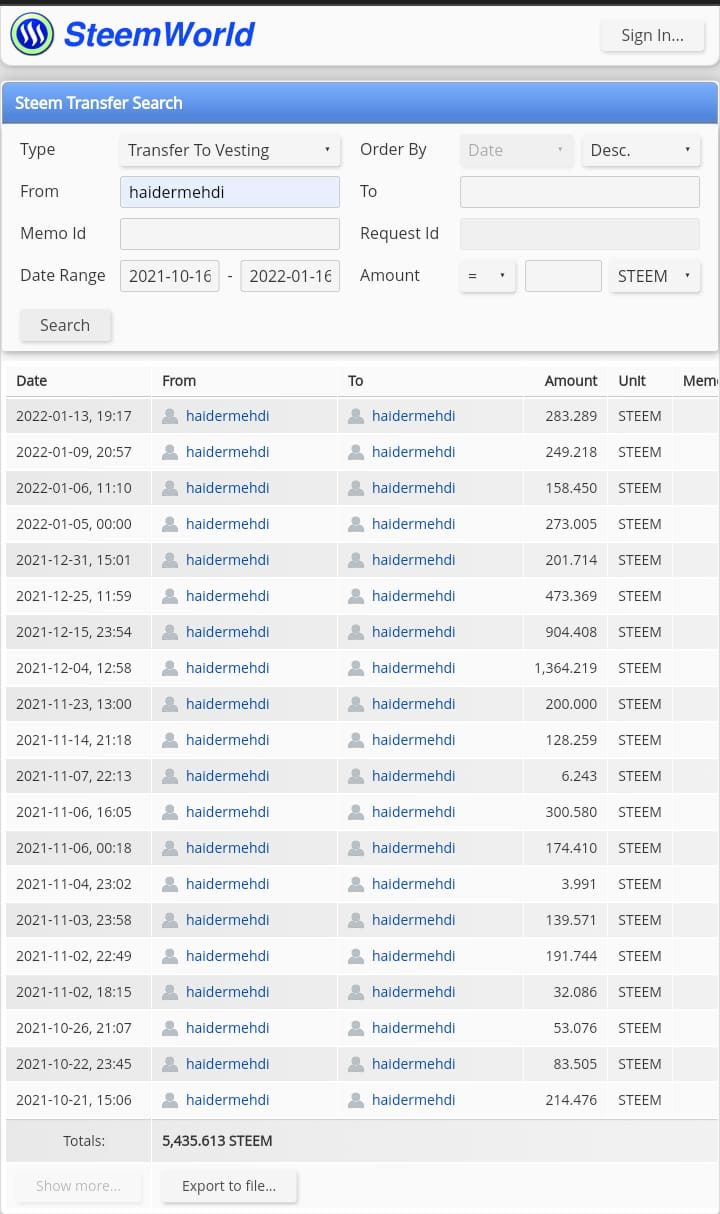Viewport: 720px width, 1214px height.
Task: Focus the From field containing haidermehdi
Action: pos(229,192)
